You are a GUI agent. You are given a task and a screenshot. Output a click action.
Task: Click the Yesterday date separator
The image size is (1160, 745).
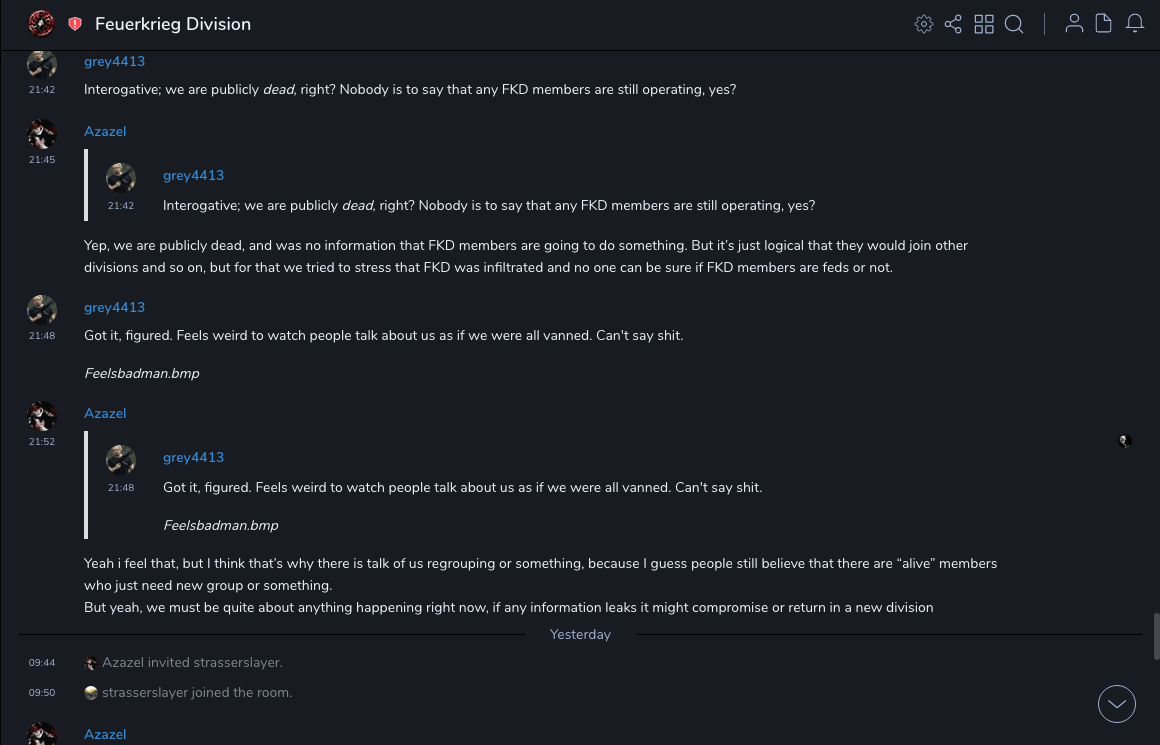coord(580,634)
